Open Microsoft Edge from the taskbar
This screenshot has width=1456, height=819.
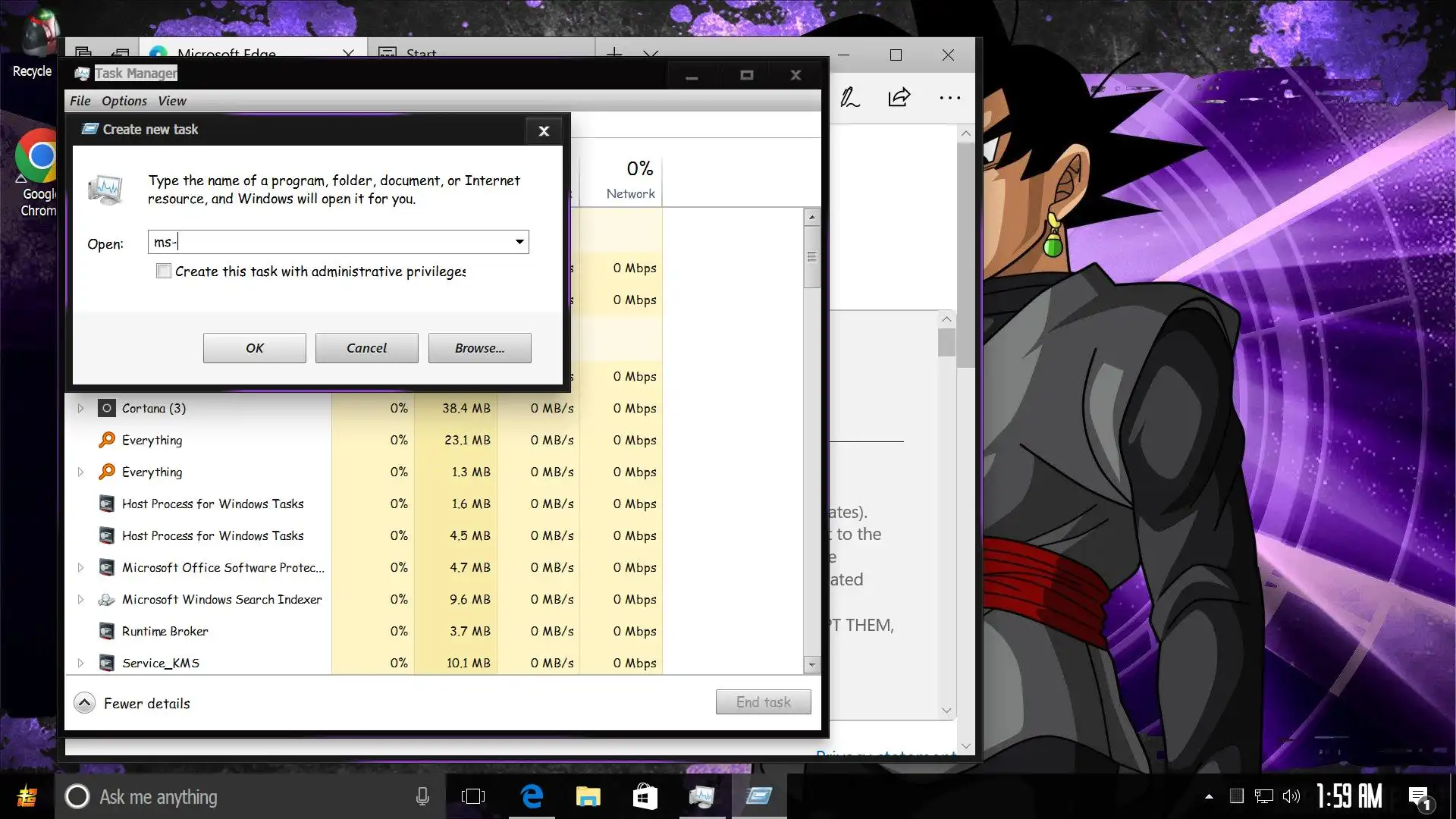[532, 796]
